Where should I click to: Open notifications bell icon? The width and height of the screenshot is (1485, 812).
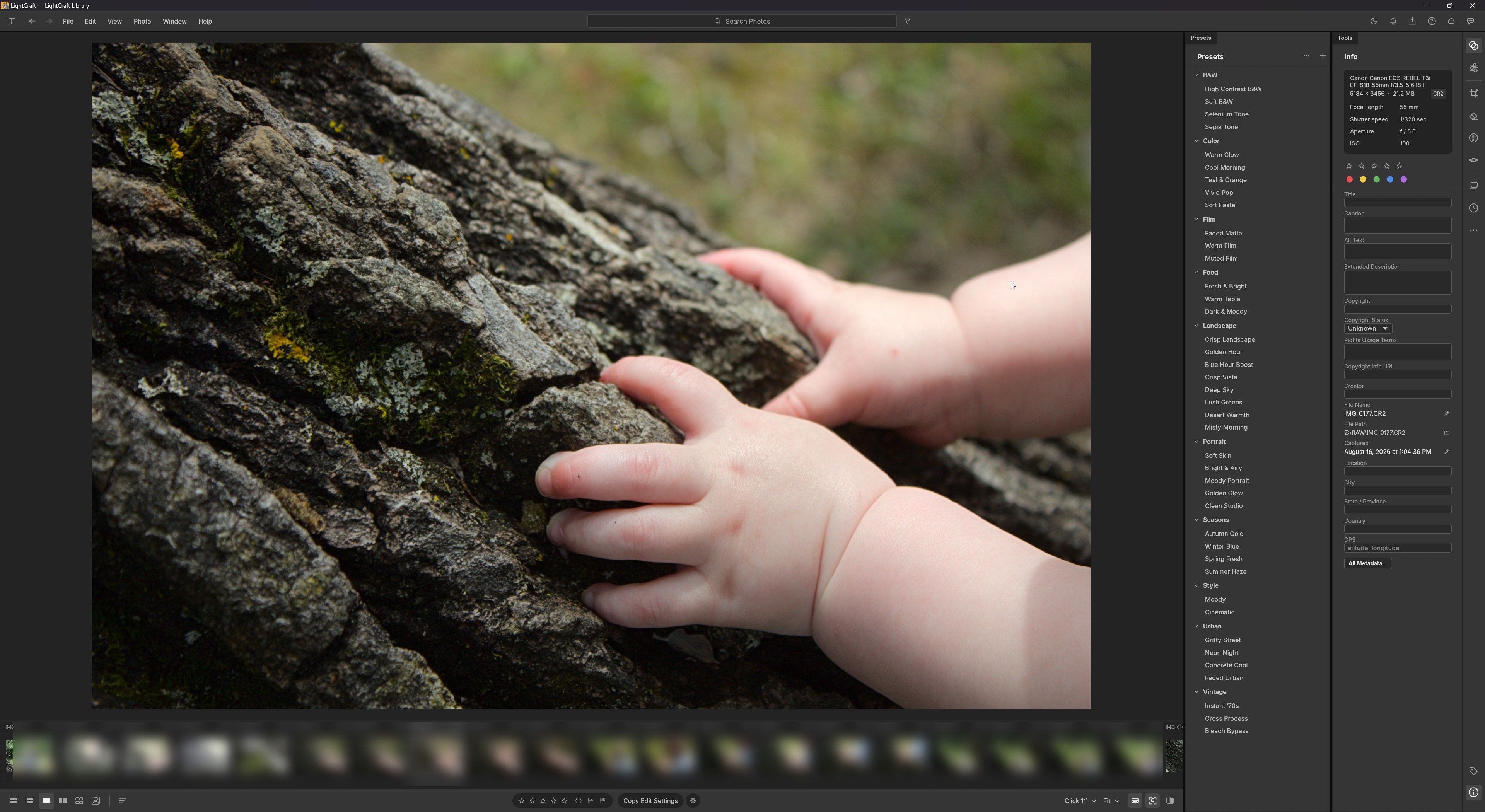[1393, 21]
